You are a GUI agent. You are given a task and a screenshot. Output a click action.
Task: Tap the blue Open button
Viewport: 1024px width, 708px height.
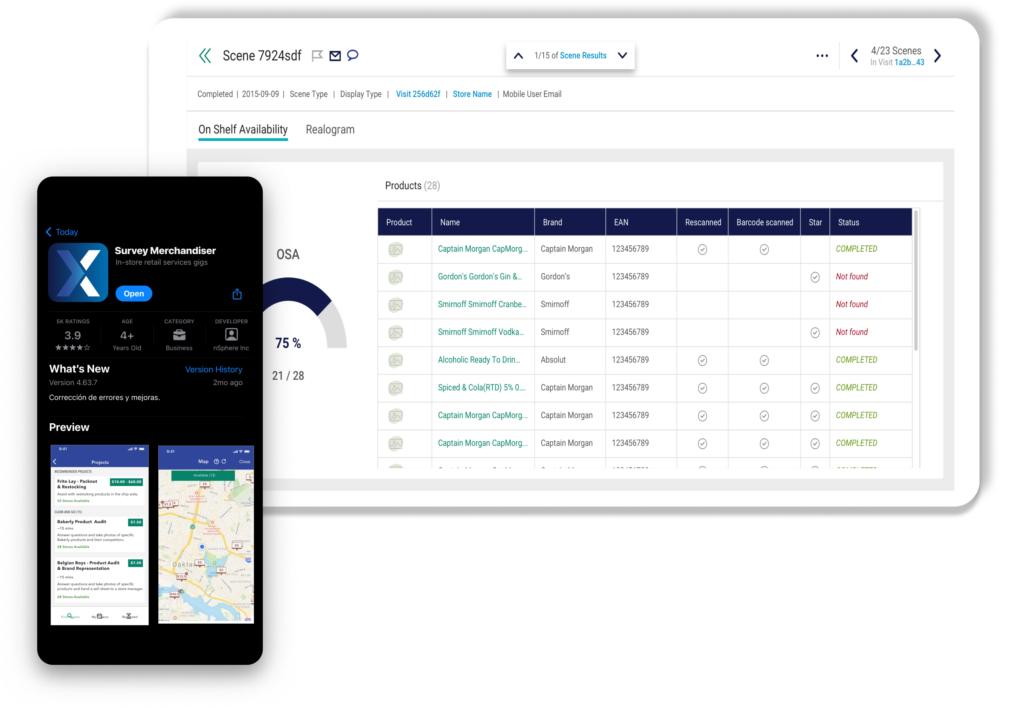pos(134,293)
